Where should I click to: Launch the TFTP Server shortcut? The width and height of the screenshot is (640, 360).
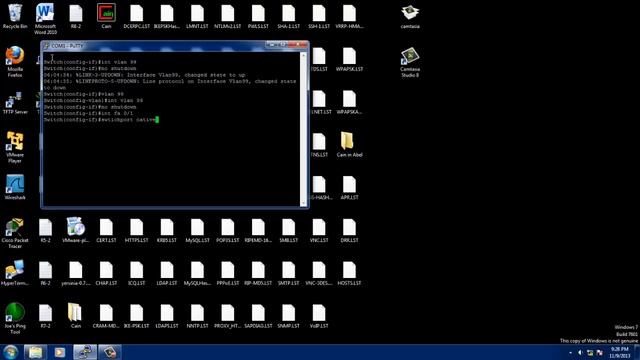click(x=15, y=103)
